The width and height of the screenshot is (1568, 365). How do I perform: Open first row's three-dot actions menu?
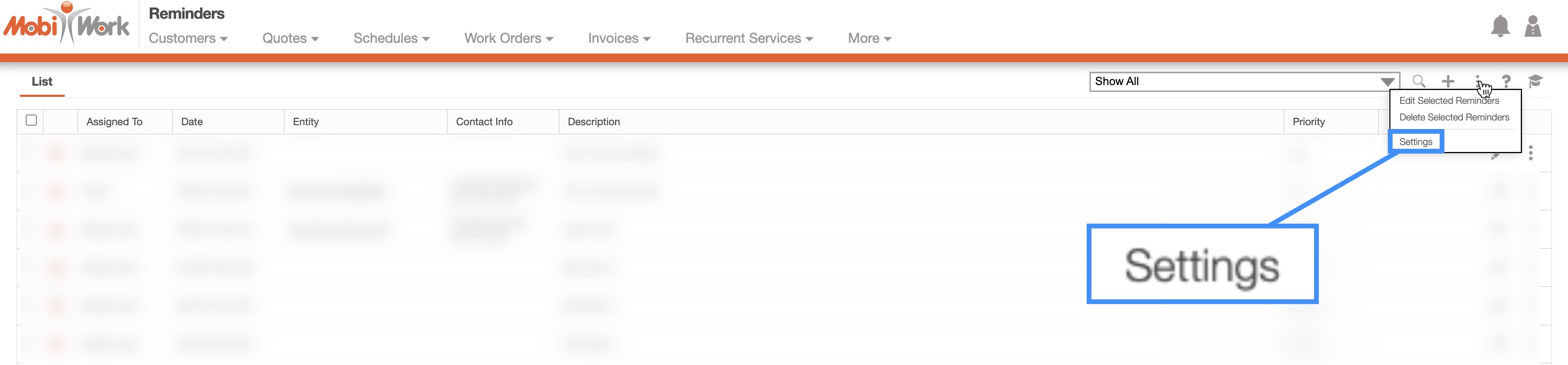pos(1530,153)
